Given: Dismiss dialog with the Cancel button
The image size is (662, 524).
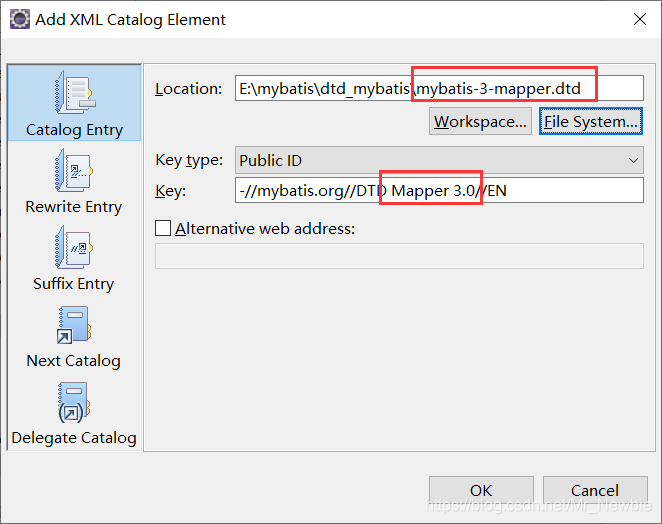Looking at the screenshot, I should coord(595,490).
